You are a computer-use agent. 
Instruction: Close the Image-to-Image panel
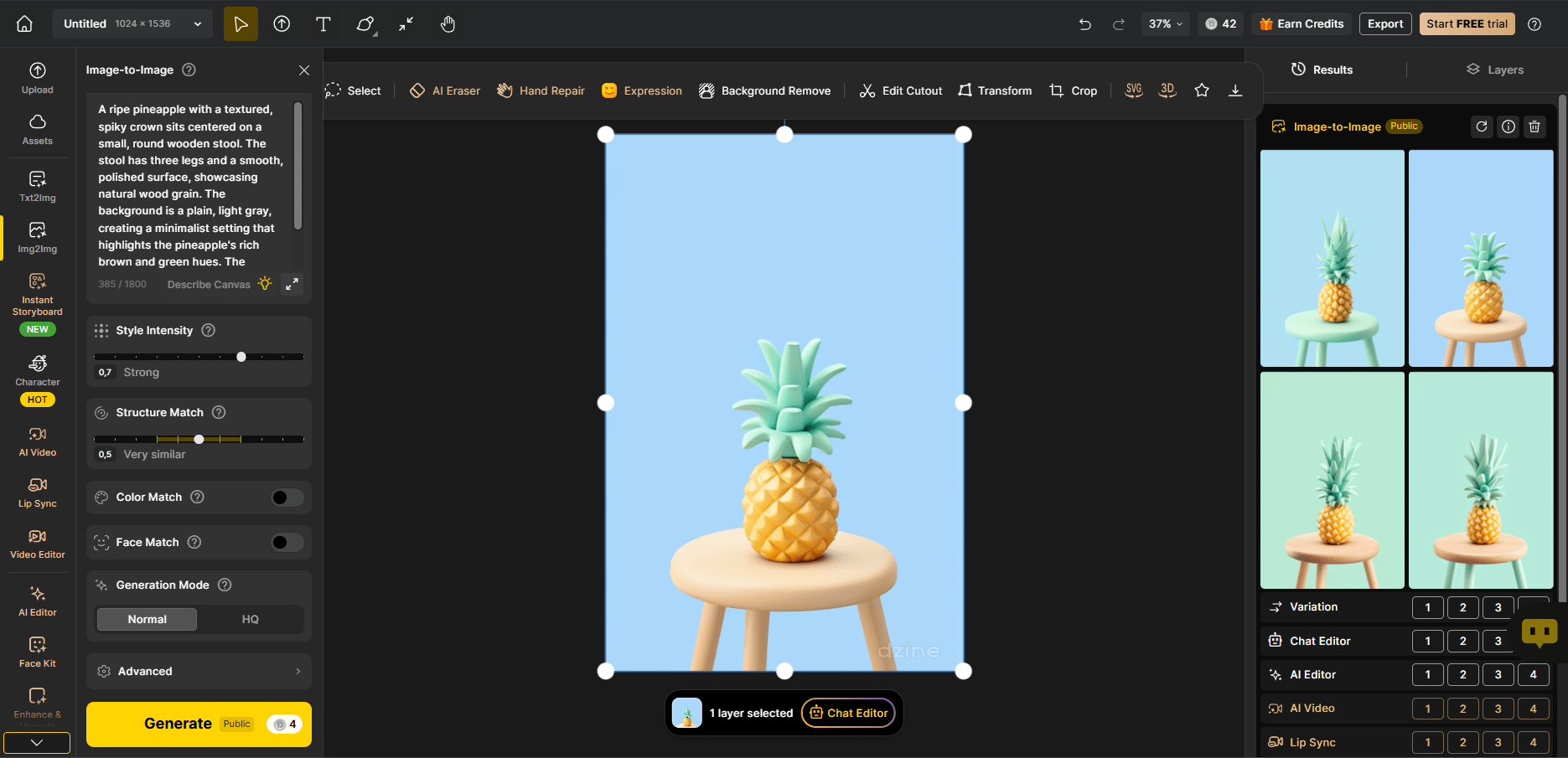point(304,70)
